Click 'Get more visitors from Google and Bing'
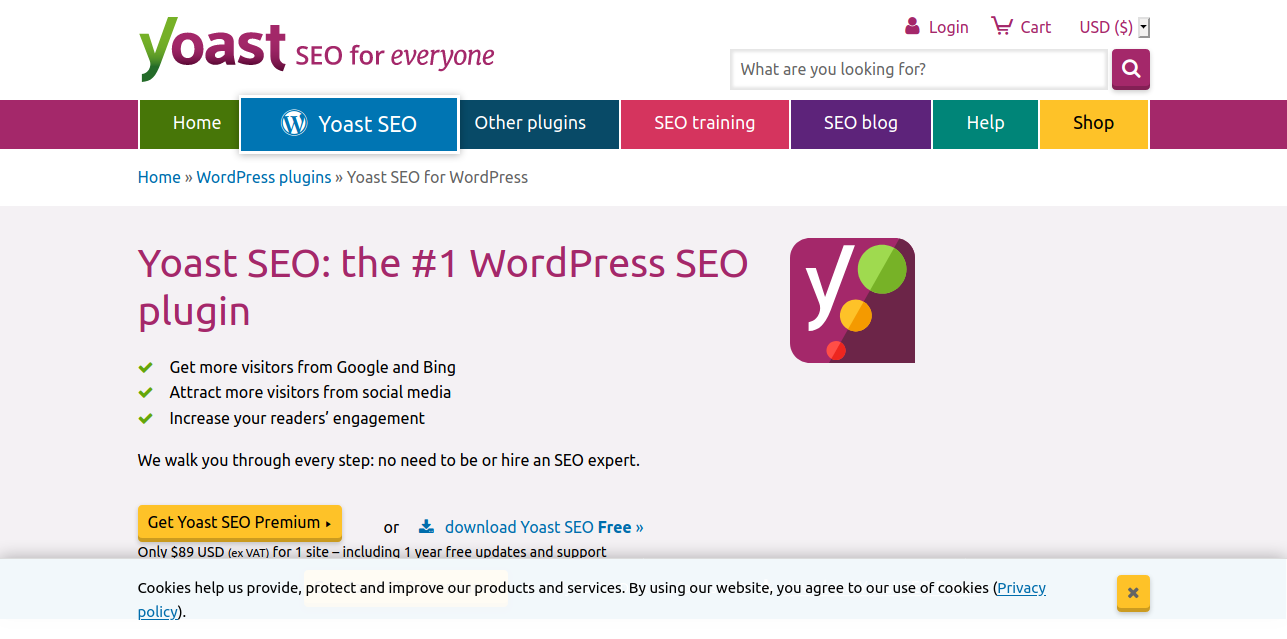The height and width of the screenshot is (639, 1287). coord(312,367)
